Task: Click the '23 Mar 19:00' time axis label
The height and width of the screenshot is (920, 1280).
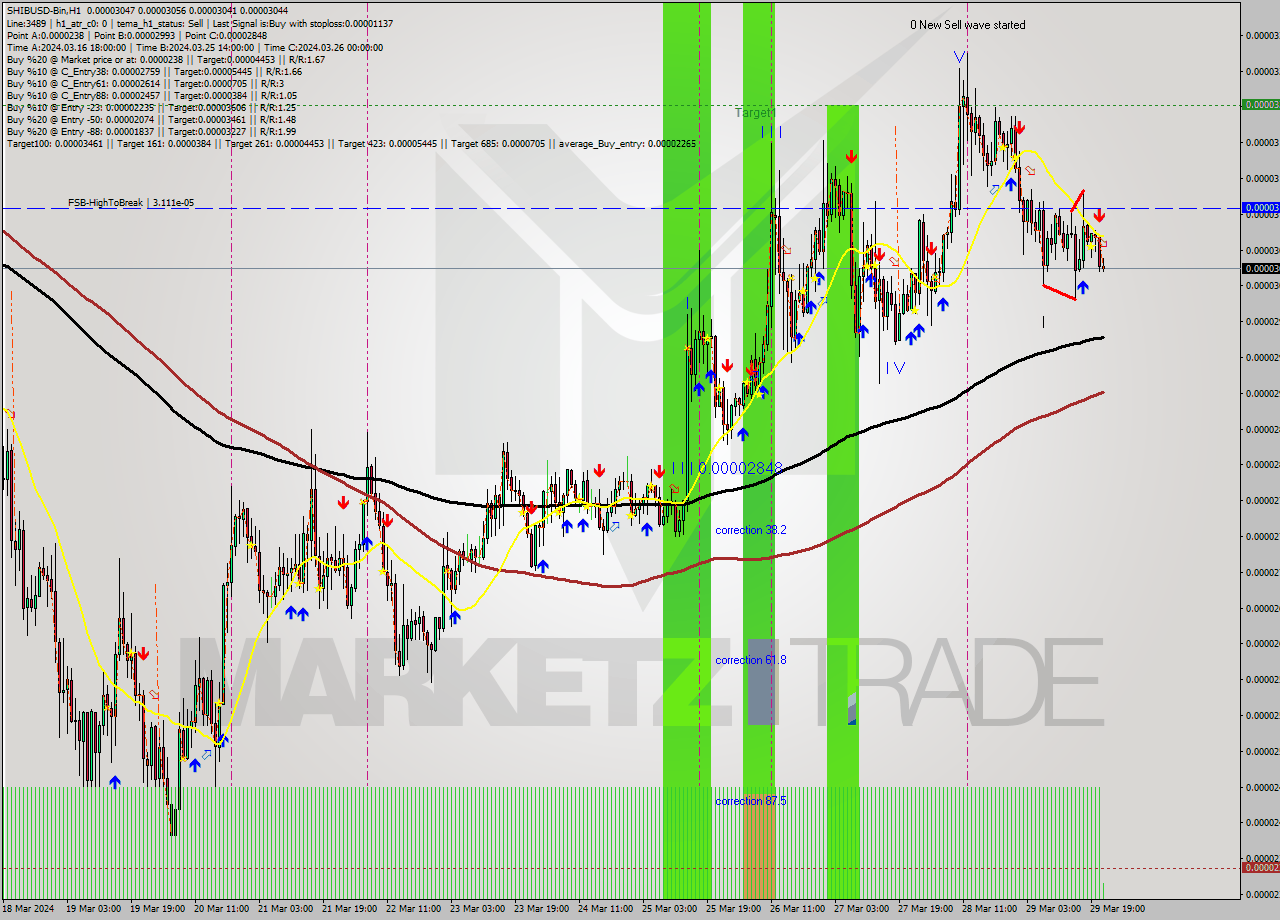Action: [541, 909]
